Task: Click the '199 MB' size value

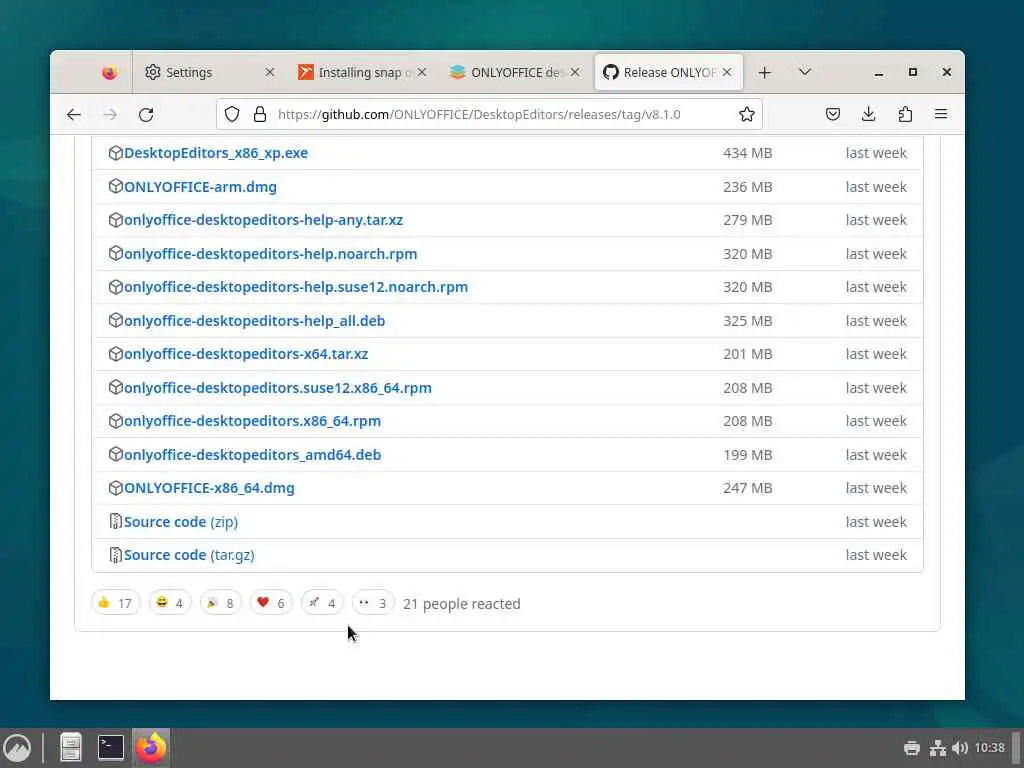Action: click(x=748, y=455)
